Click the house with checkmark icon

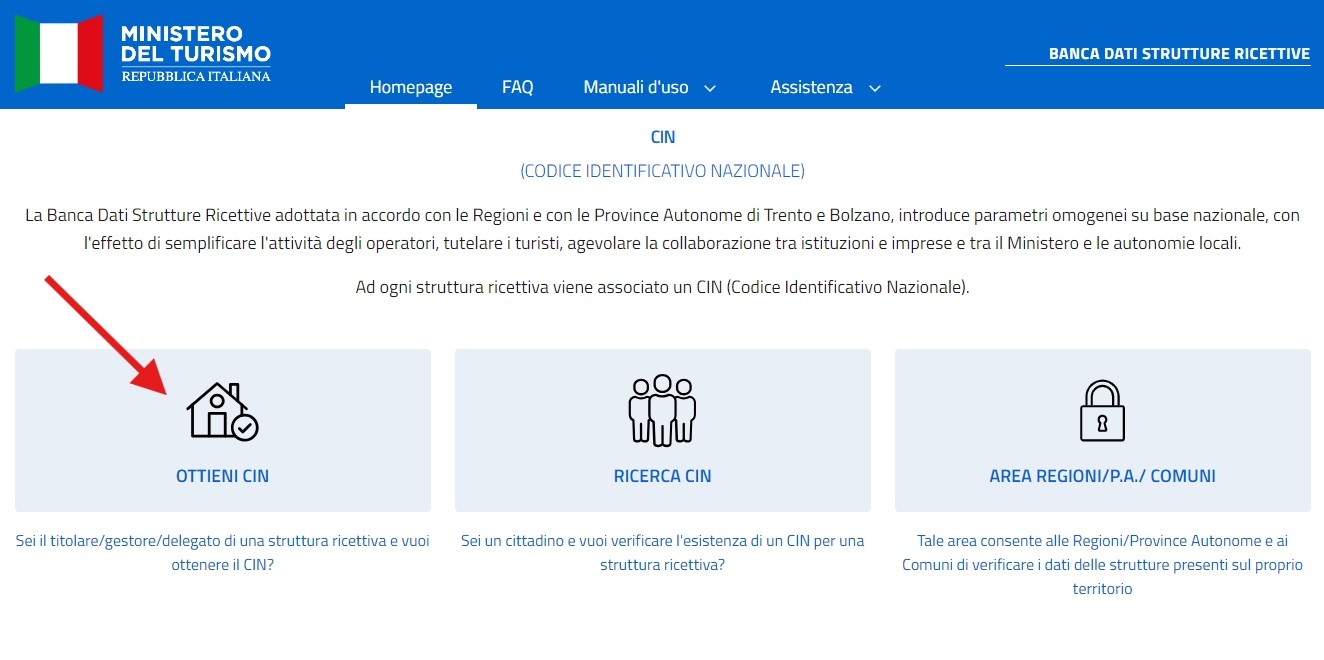(223, 411)
